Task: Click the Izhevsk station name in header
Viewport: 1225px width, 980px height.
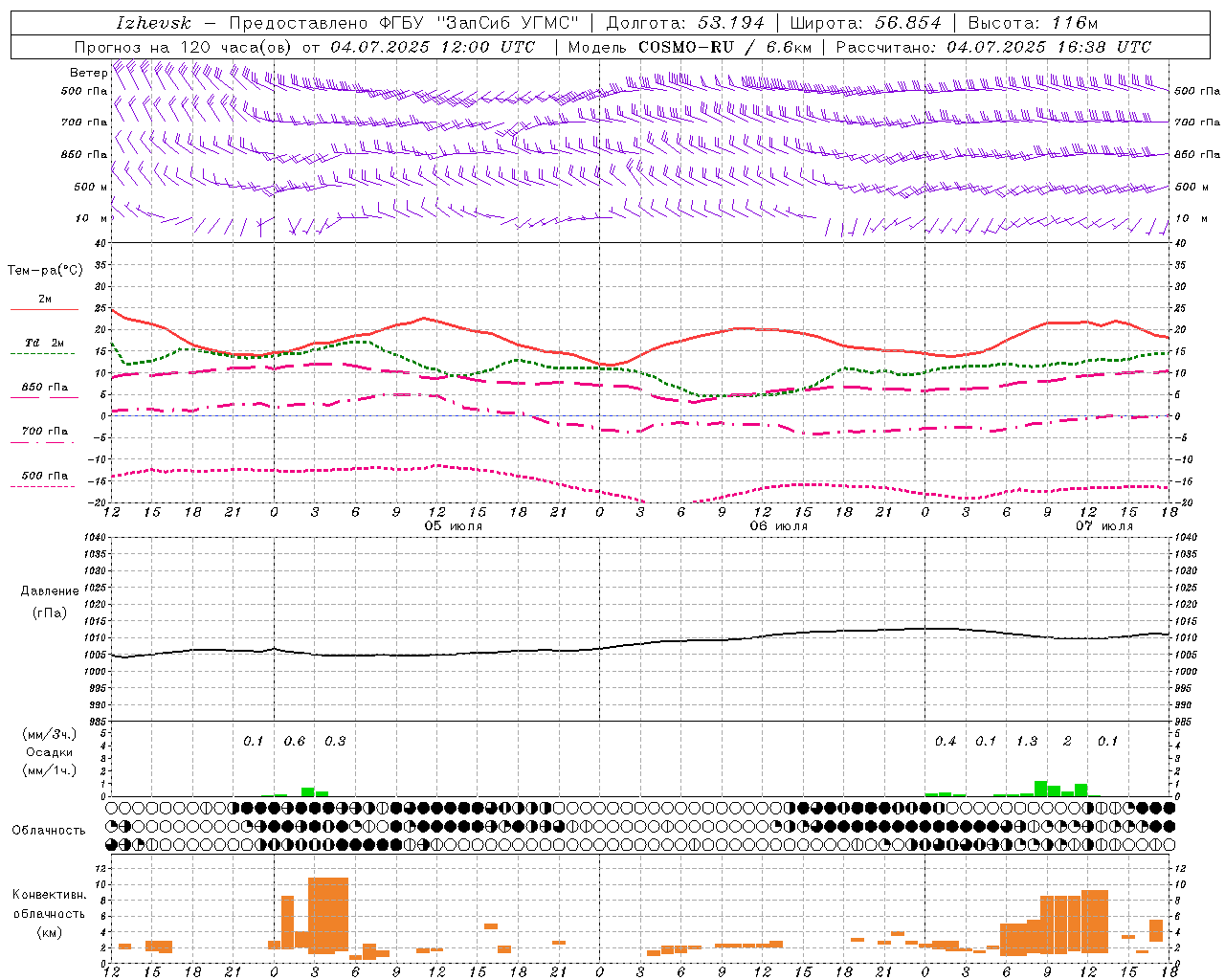Action: click(x=154, y=23)
